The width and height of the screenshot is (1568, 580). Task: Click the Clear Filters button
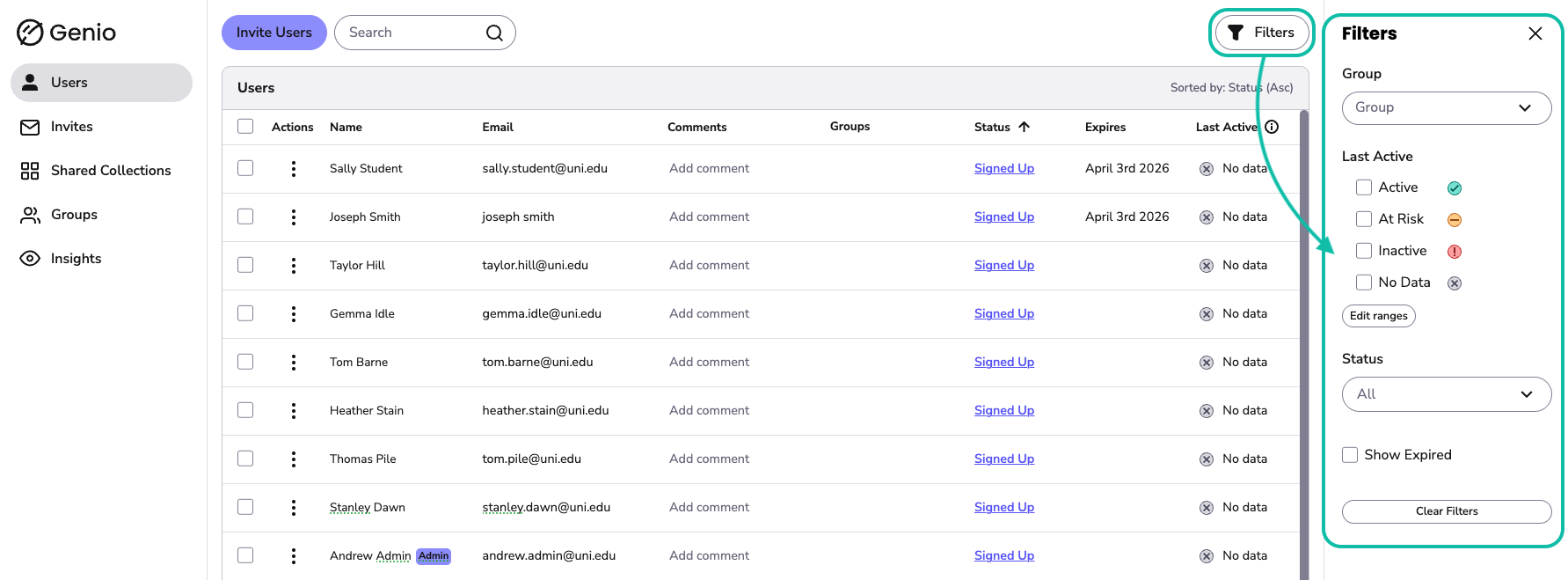(1447, 511)
